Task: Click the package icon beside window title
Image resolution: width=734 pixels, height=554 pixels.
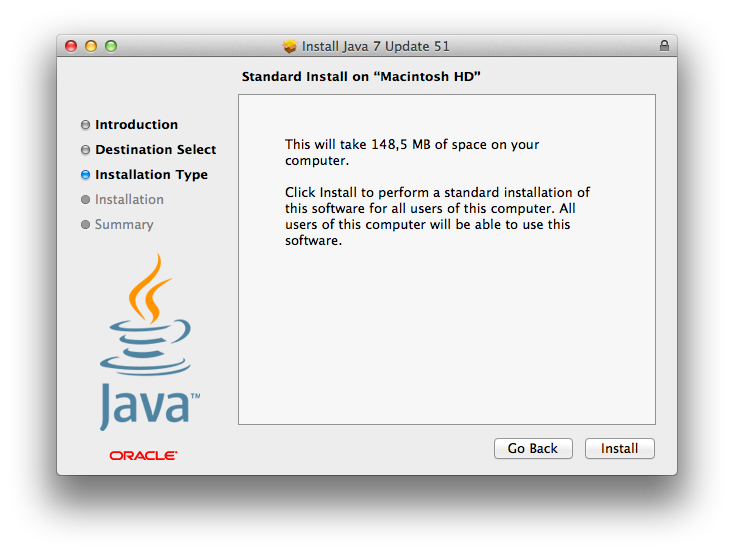Action: click(290, 46)
